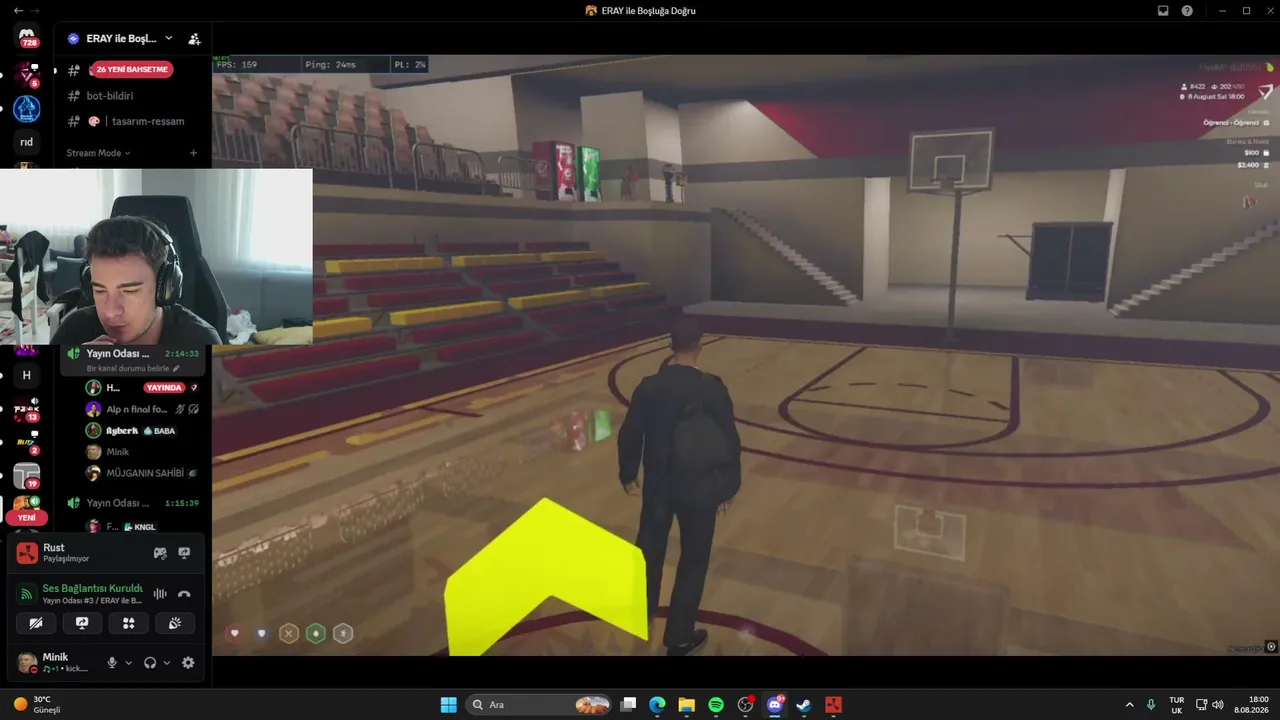This screenshot has width=1280, height=720.
Task: Open Rust game from taskbar
Action: click(x=833, y=705)
